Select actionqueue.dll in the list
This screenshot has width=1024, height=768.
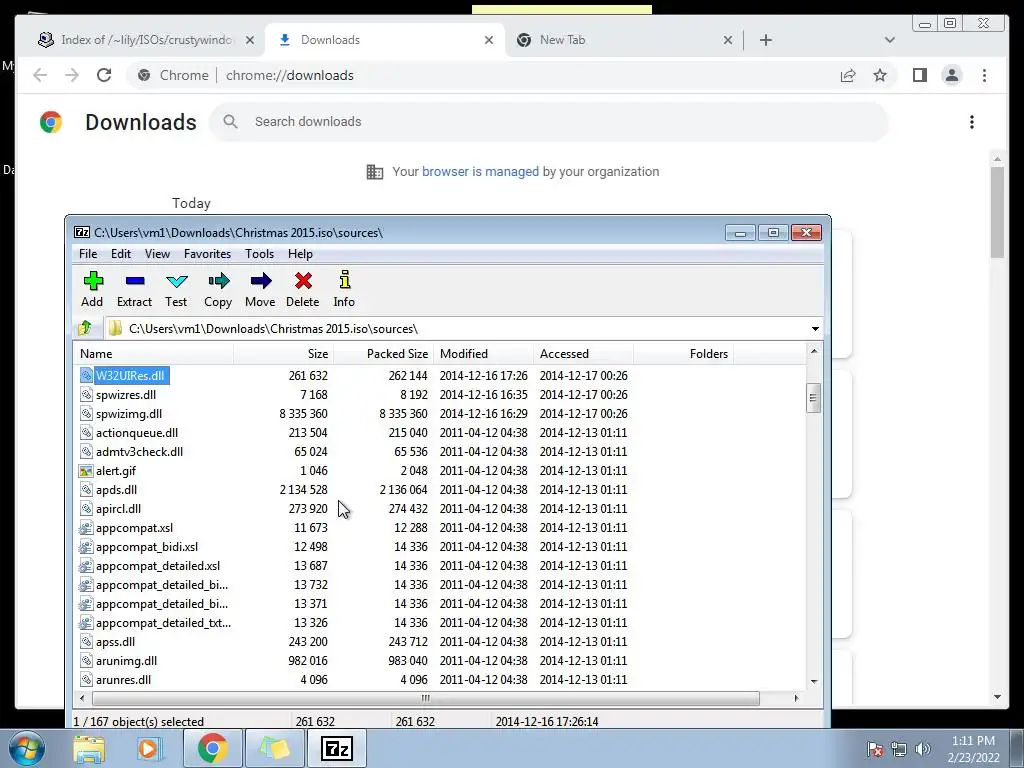pos(136,433)
